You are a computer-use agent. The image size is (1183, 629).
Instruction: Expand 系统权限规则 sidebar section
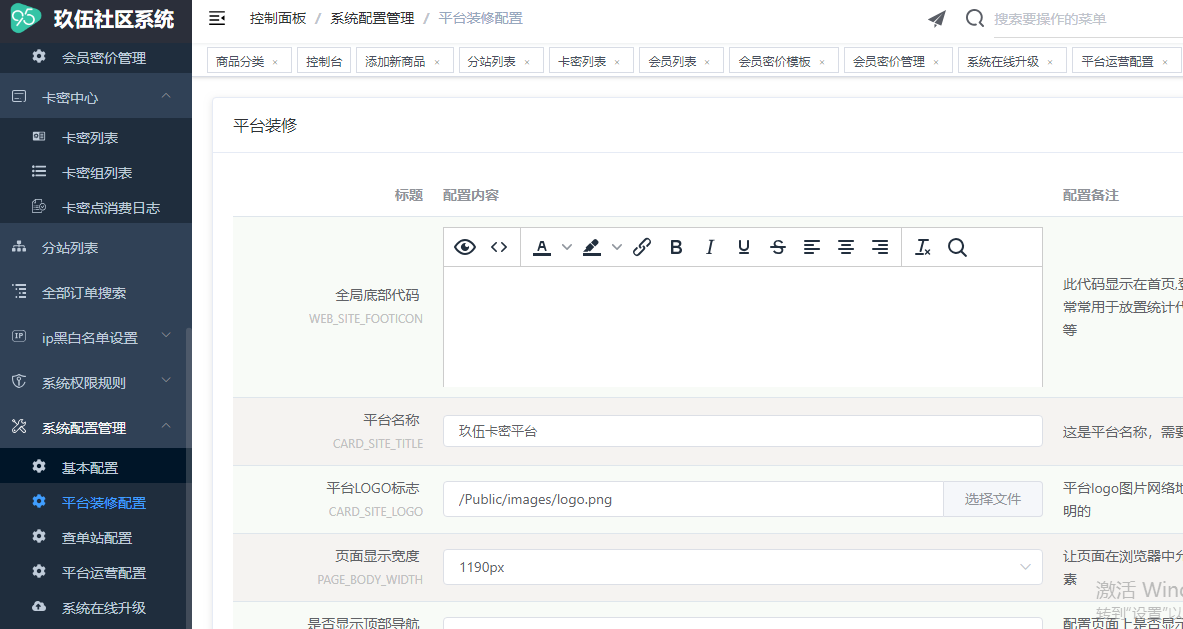pyautogui.click(x=96, y=383)
